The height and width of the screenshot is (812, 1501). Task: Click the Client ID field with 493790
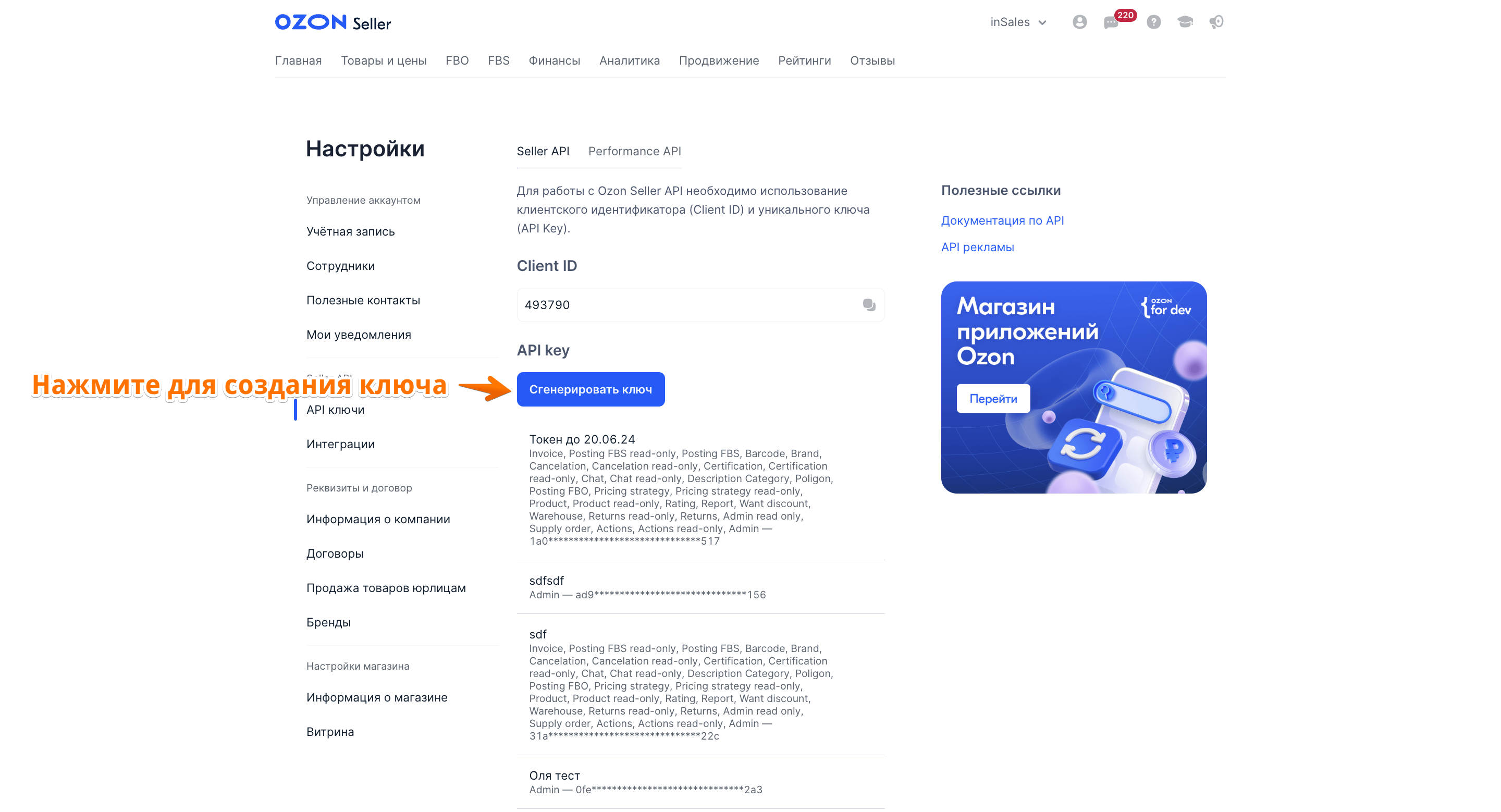coord(700,305)
